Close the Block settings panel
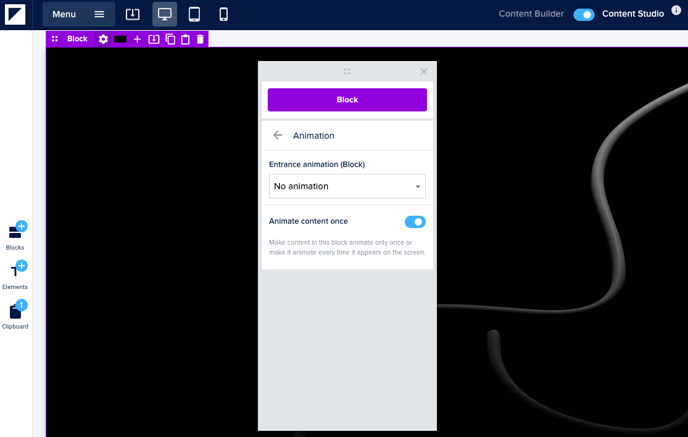688x437 pixels. 424,72
